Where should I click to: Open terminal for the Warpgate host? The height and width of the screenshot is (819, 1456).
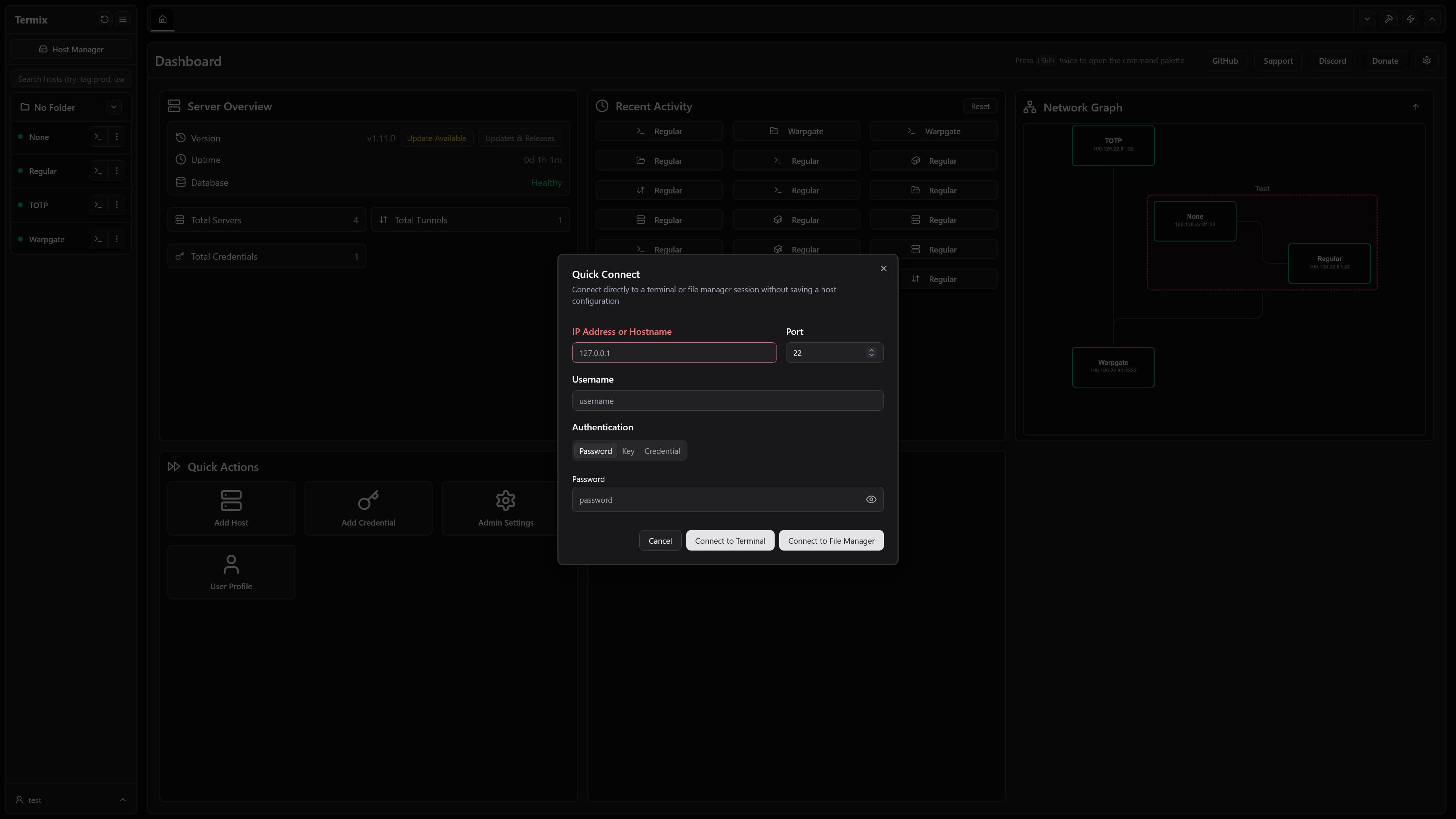[x=98, y=239]
